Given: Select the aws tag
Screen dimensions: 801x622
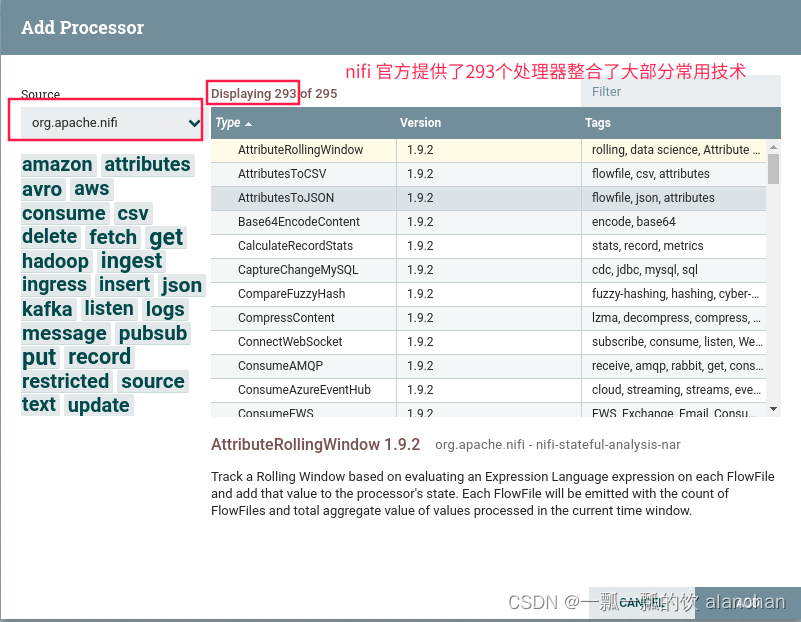Looking at the screenshot, I should pyautogui.click(x=92, y=189).
